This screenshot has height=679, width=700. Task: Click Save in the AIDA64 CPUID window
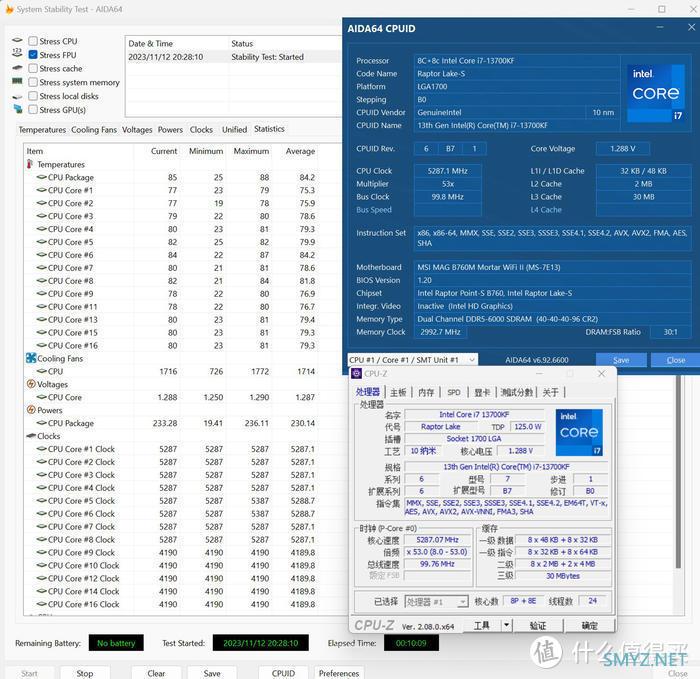click(621, 360)
